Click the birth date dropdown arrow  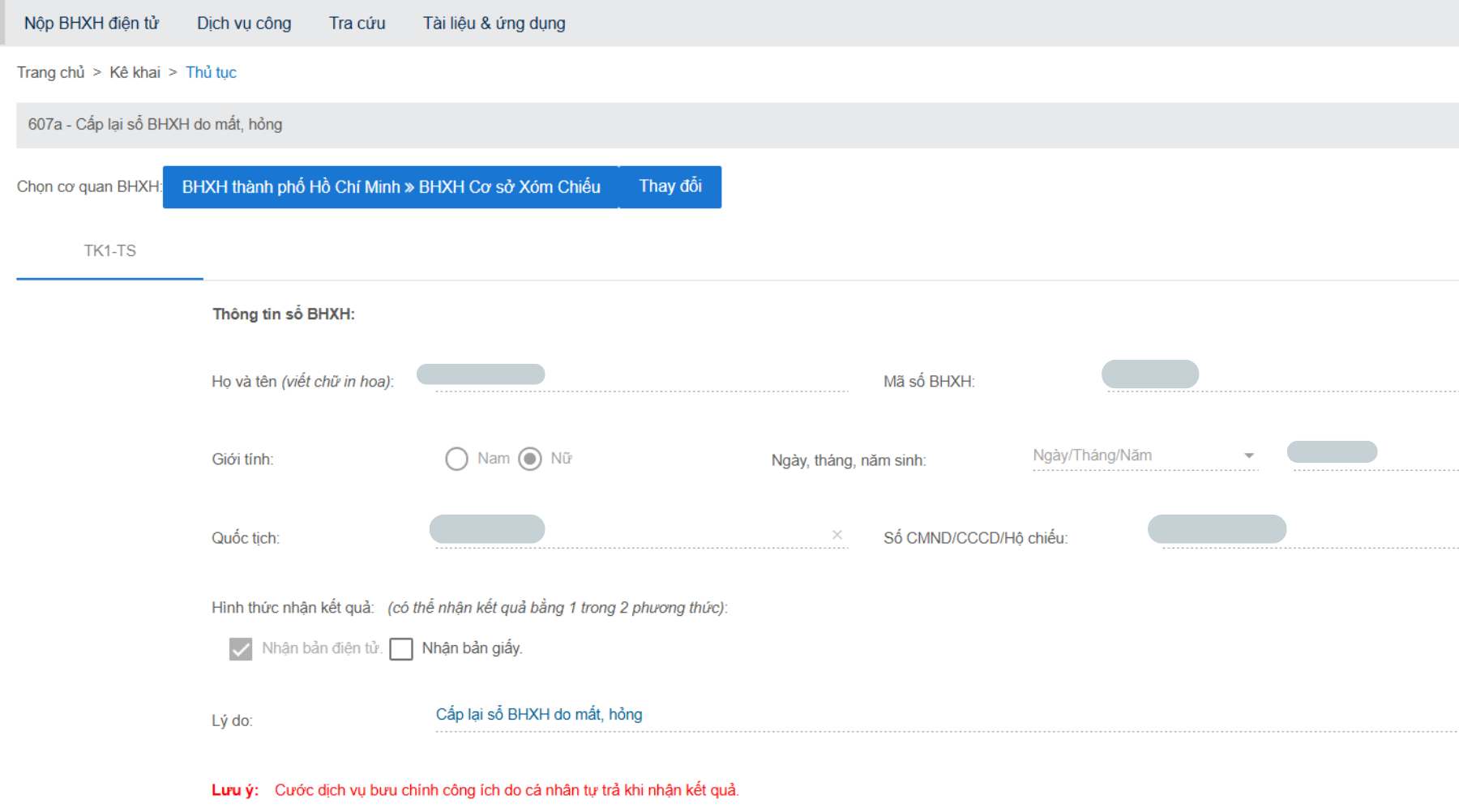click(x=1249, y=456)
